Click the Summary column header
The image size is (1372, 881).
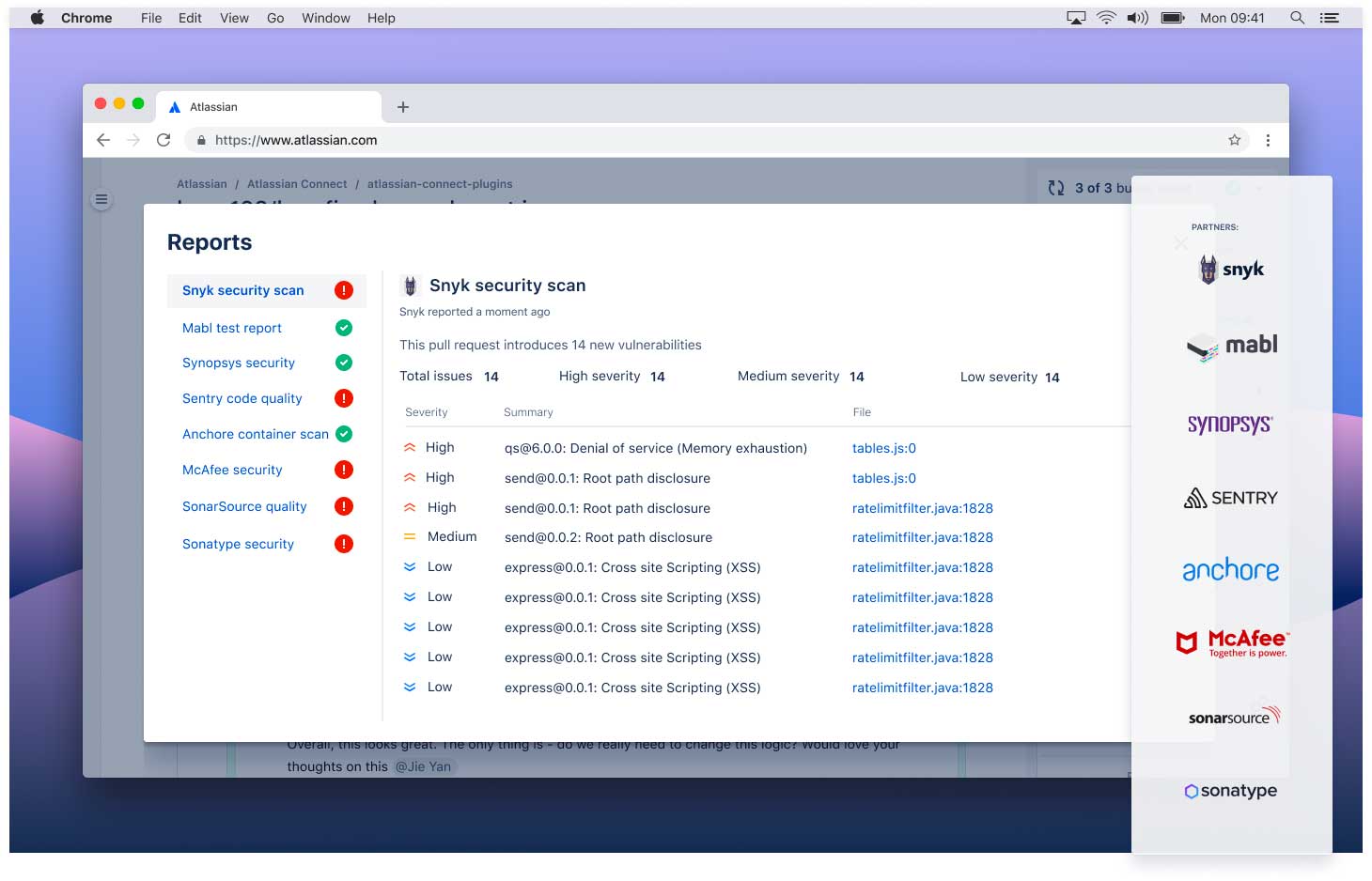point(528,412)
